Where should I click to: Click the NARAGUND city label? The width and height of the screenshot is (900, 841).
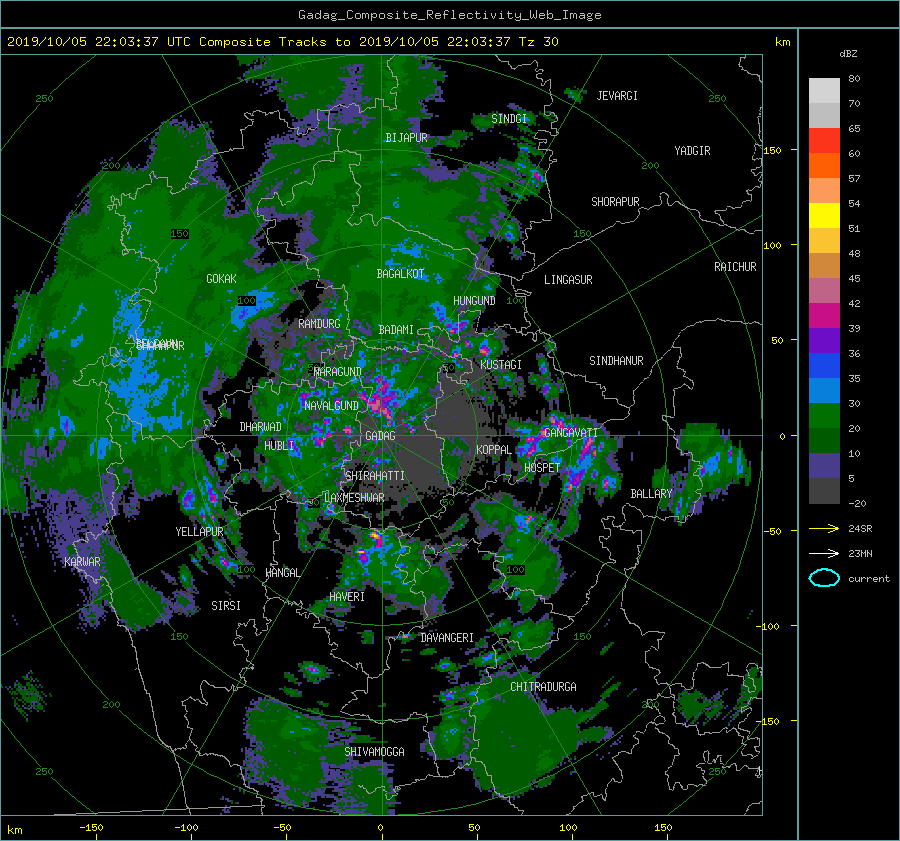pos(338,372)
